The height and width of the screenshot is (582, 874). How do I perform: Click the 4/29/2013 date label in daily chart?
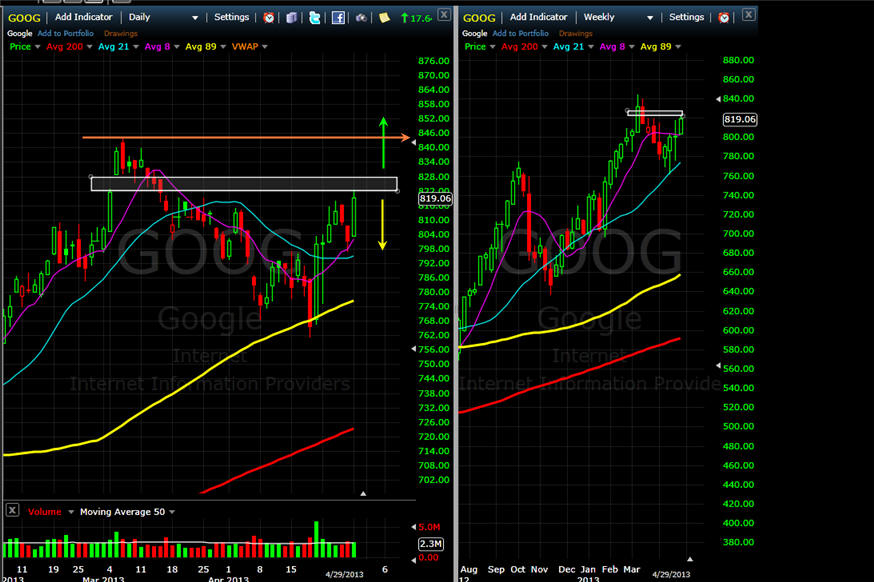(x=344, y=574)
